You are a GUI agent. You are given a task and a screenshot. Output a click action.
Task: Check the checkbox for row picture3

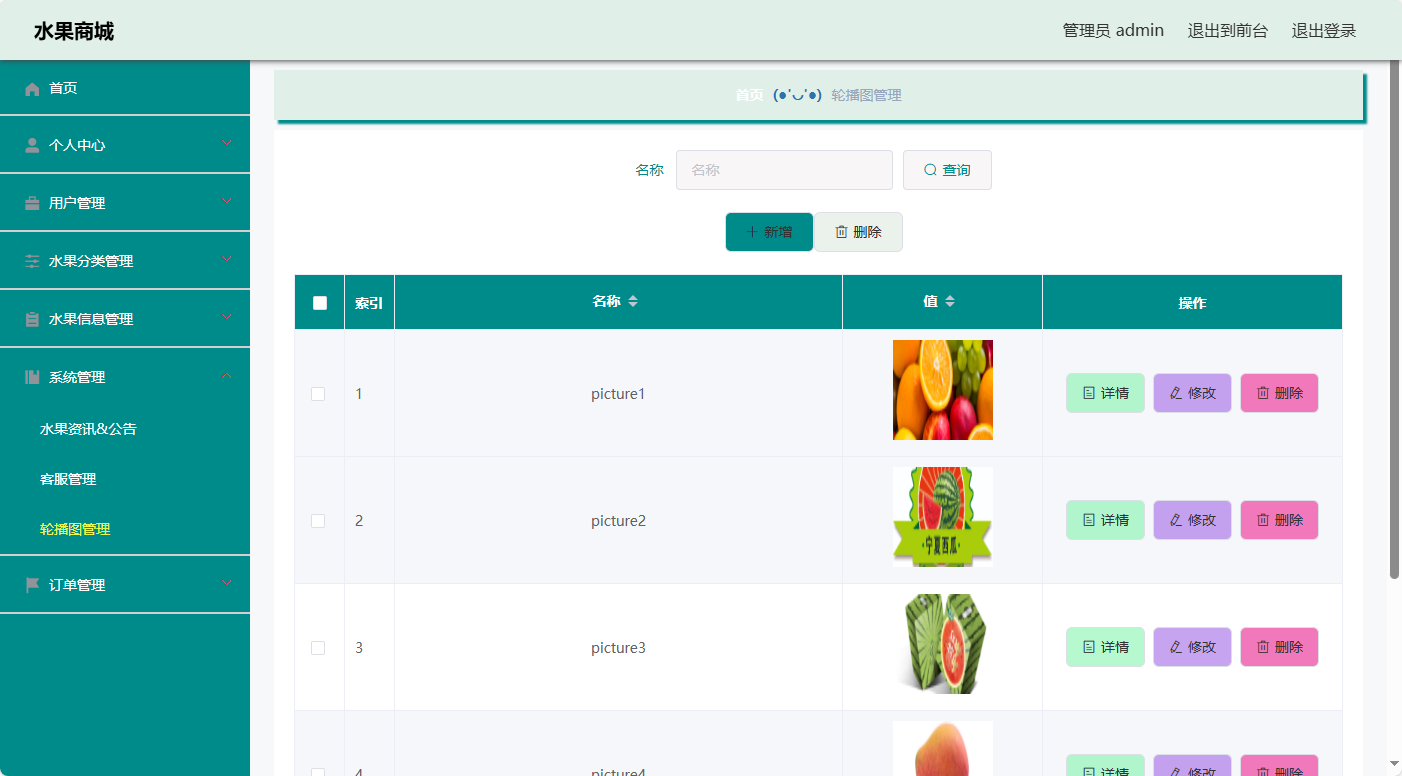point(318,647)
